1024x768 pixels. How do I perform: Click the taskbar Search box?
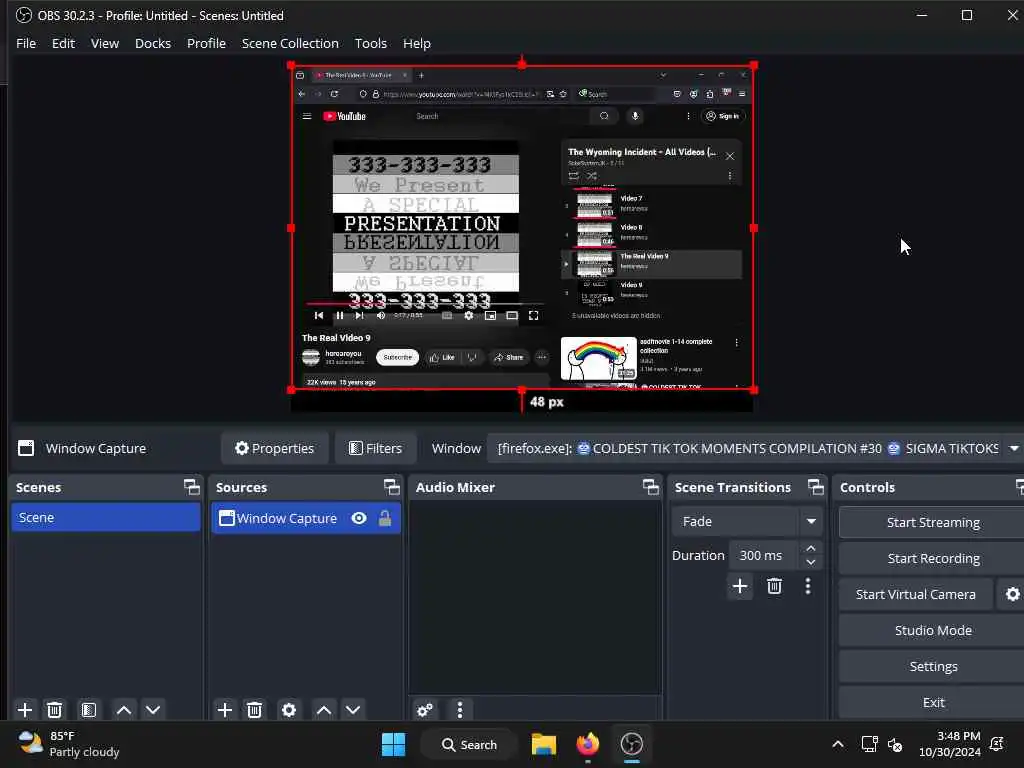tap(470, 744)
